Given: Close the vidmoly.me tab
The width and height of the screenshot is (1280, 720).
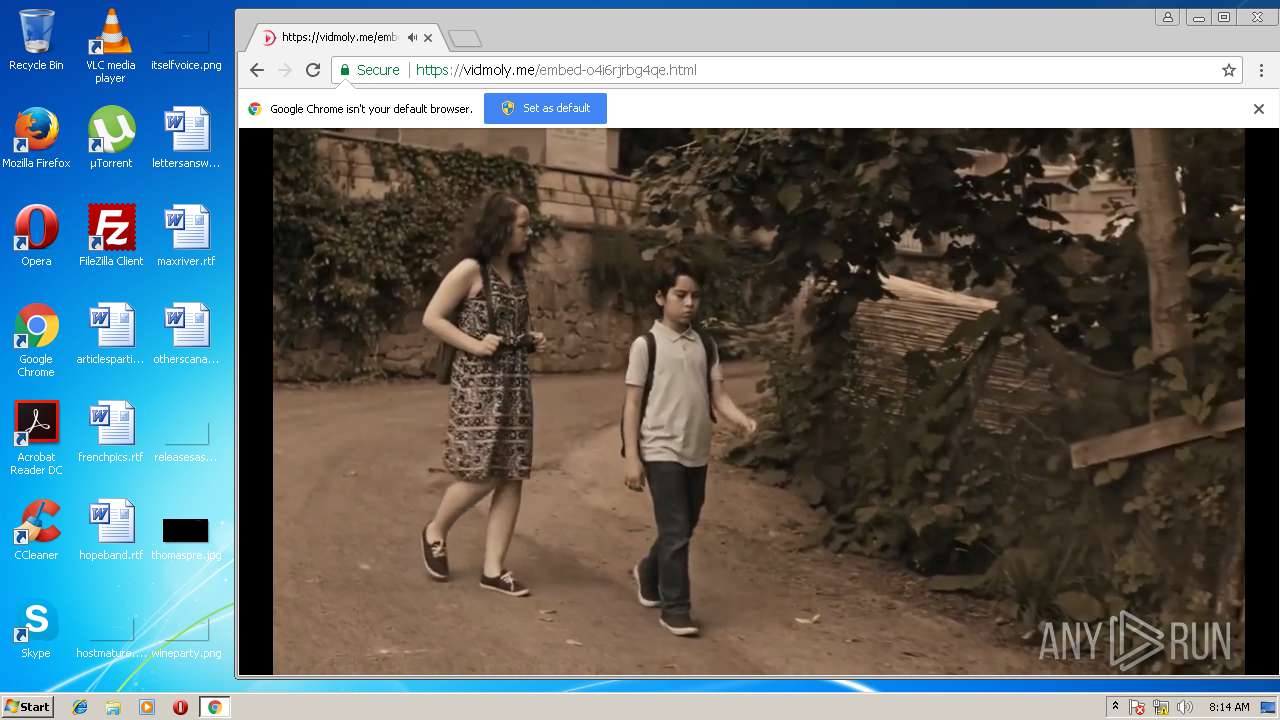Looking at the screenshot, I should tap(428, 38).
